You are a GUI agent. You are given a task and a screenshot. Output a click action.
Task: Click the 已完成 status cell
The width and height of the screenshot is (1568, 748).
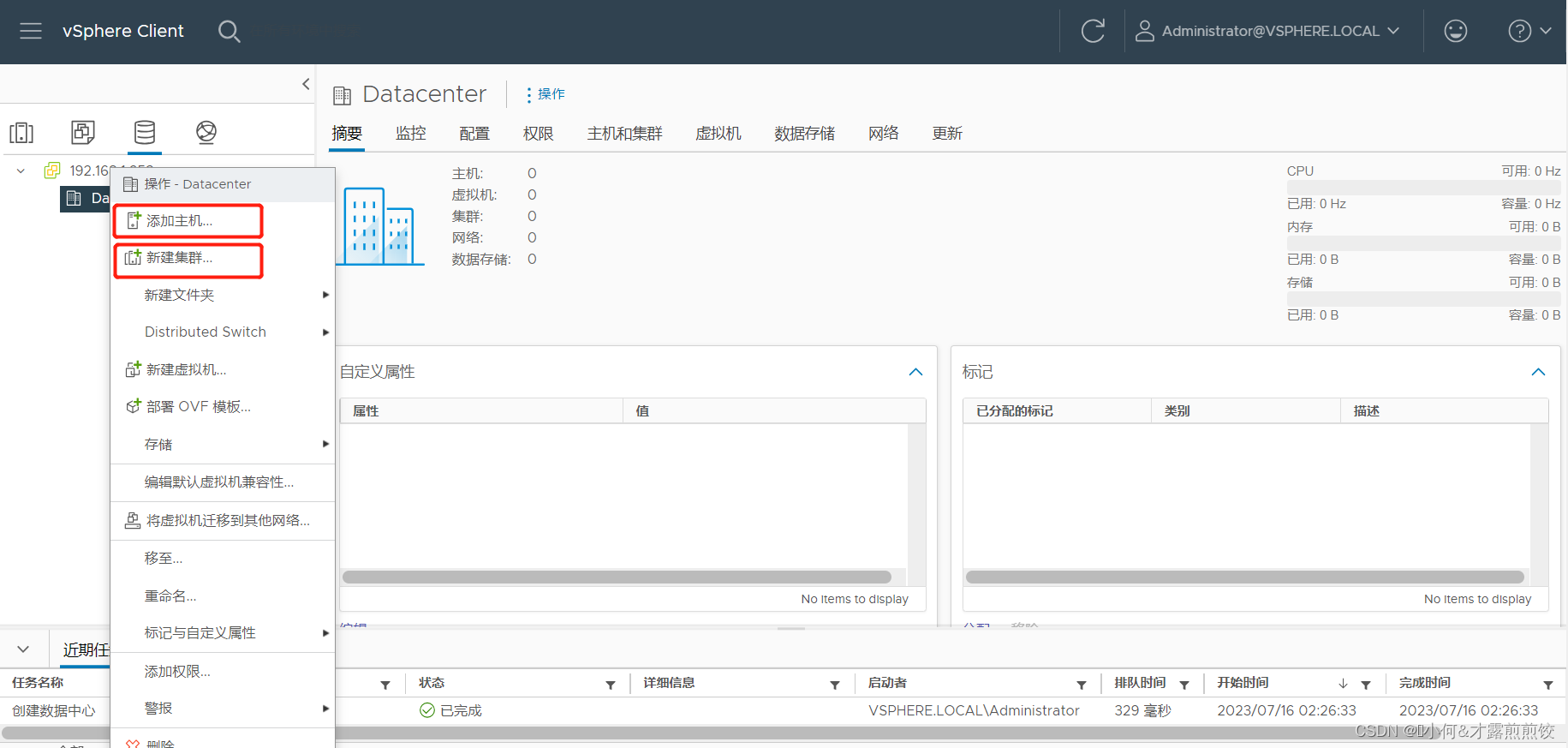(451, 710)
